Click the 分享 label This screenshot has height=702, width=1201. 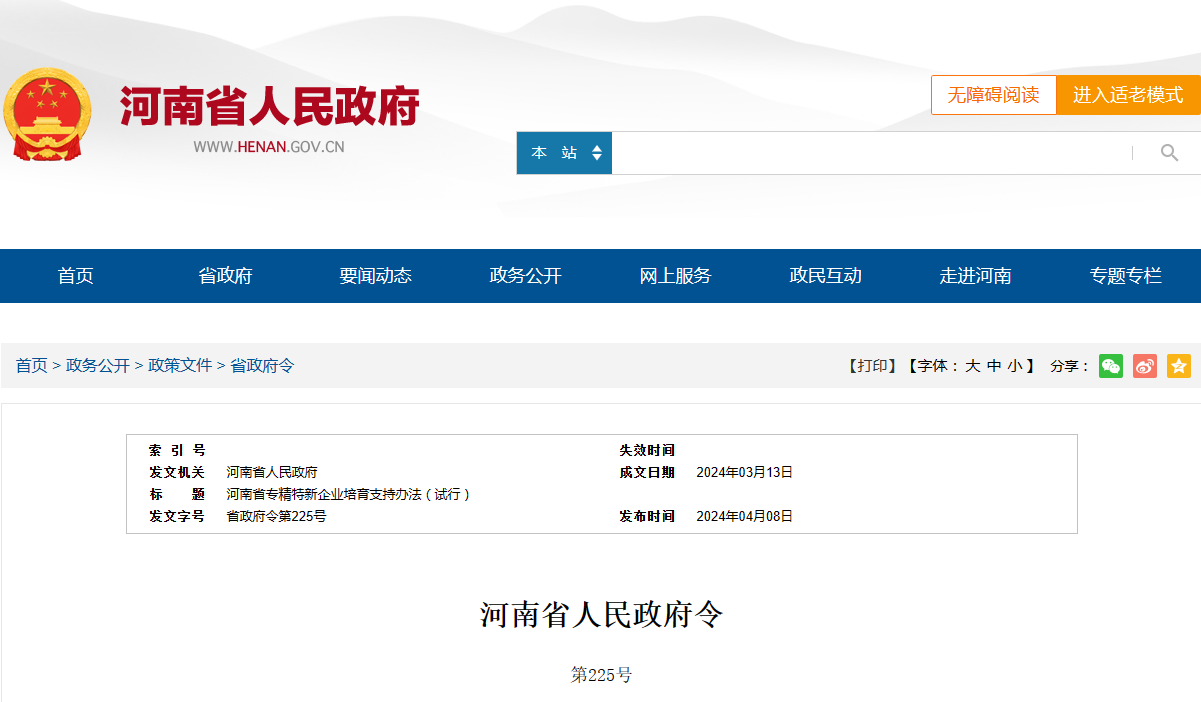[1069, 366]
